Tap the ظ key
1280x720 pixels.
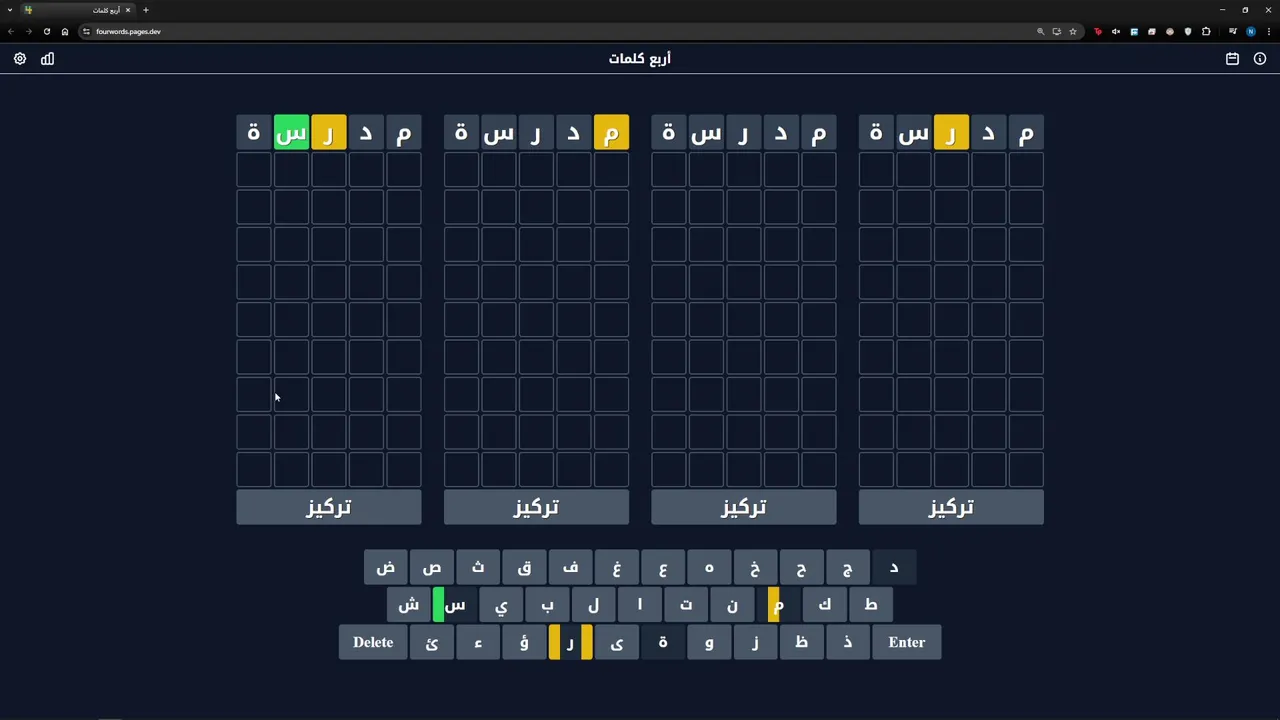pyautogui.click(x=801, y=642)
